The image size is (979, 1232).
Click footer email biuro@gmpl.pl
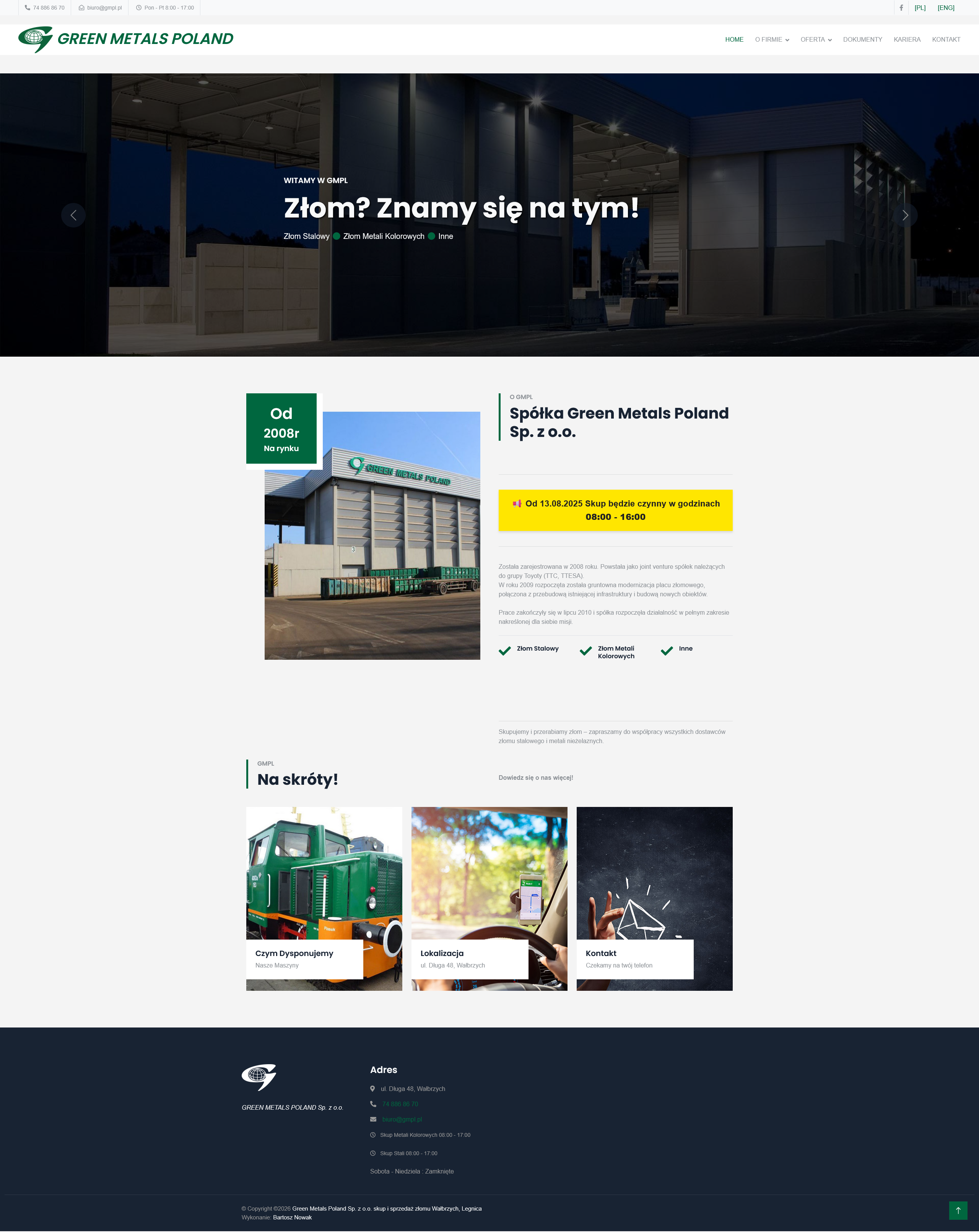click(402, 1120)
